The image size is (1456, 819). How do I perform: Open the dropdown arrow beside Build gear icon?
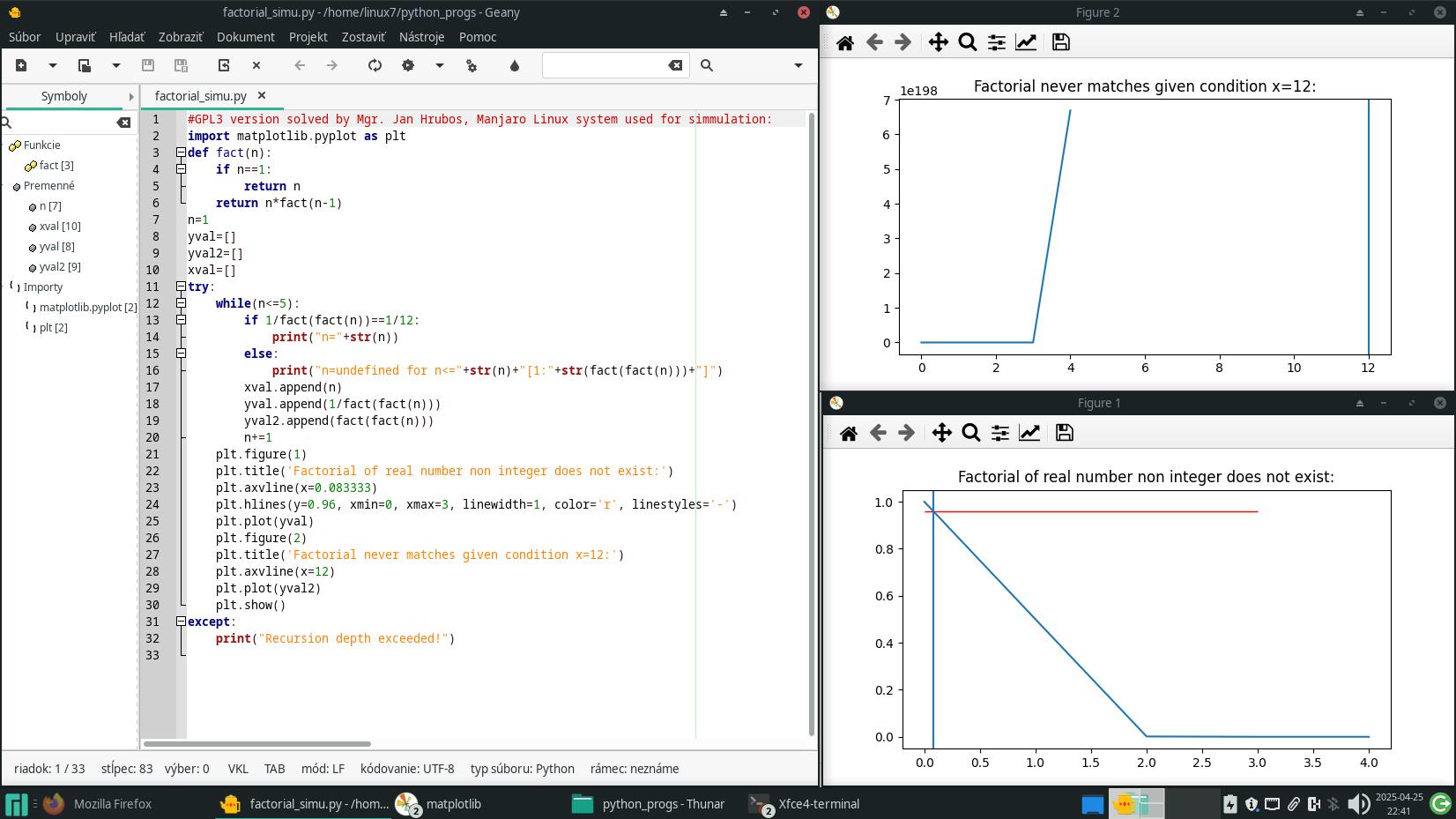click(x=439, y=65)
